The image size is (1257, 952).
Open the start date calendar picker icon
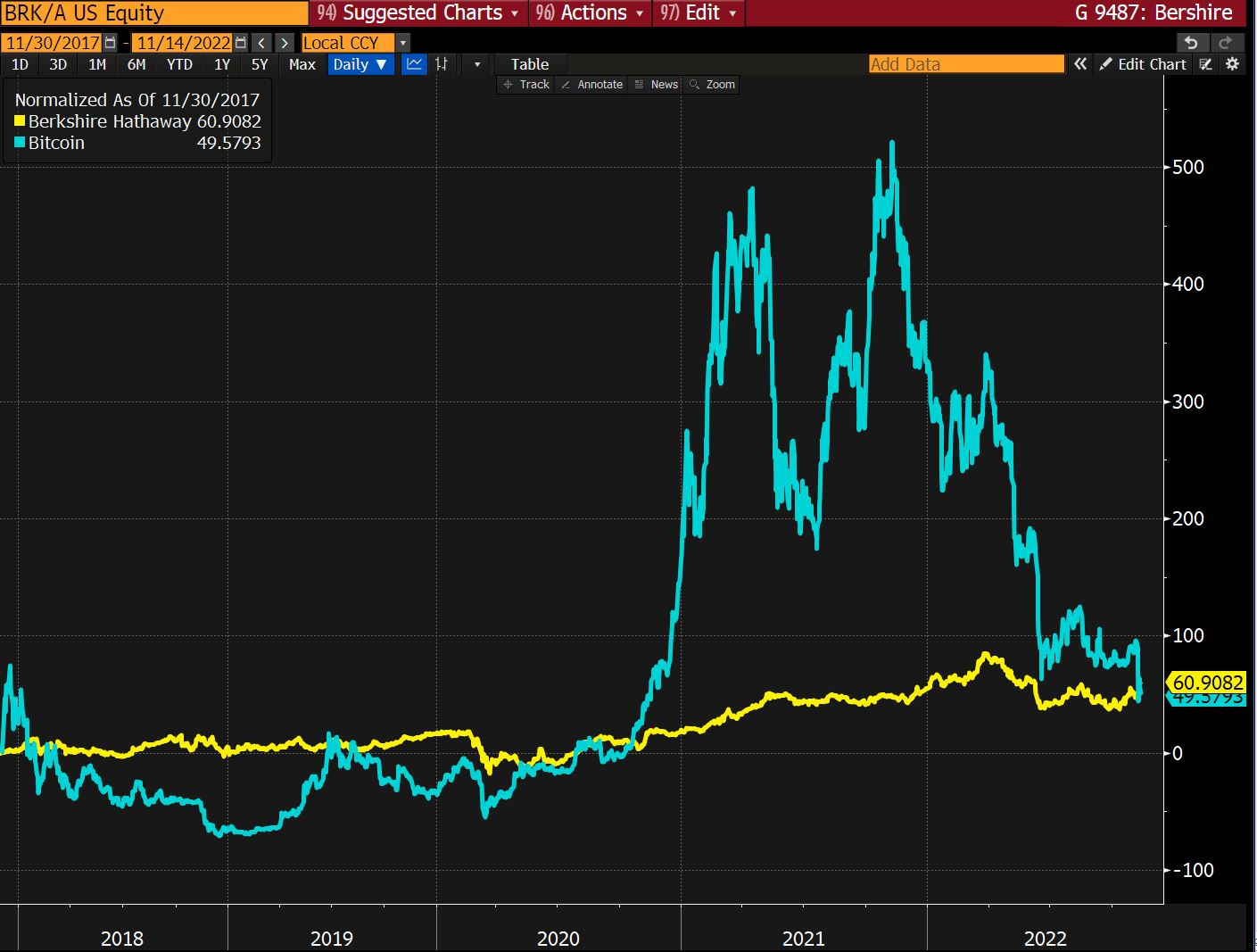(x=110, y=43)
